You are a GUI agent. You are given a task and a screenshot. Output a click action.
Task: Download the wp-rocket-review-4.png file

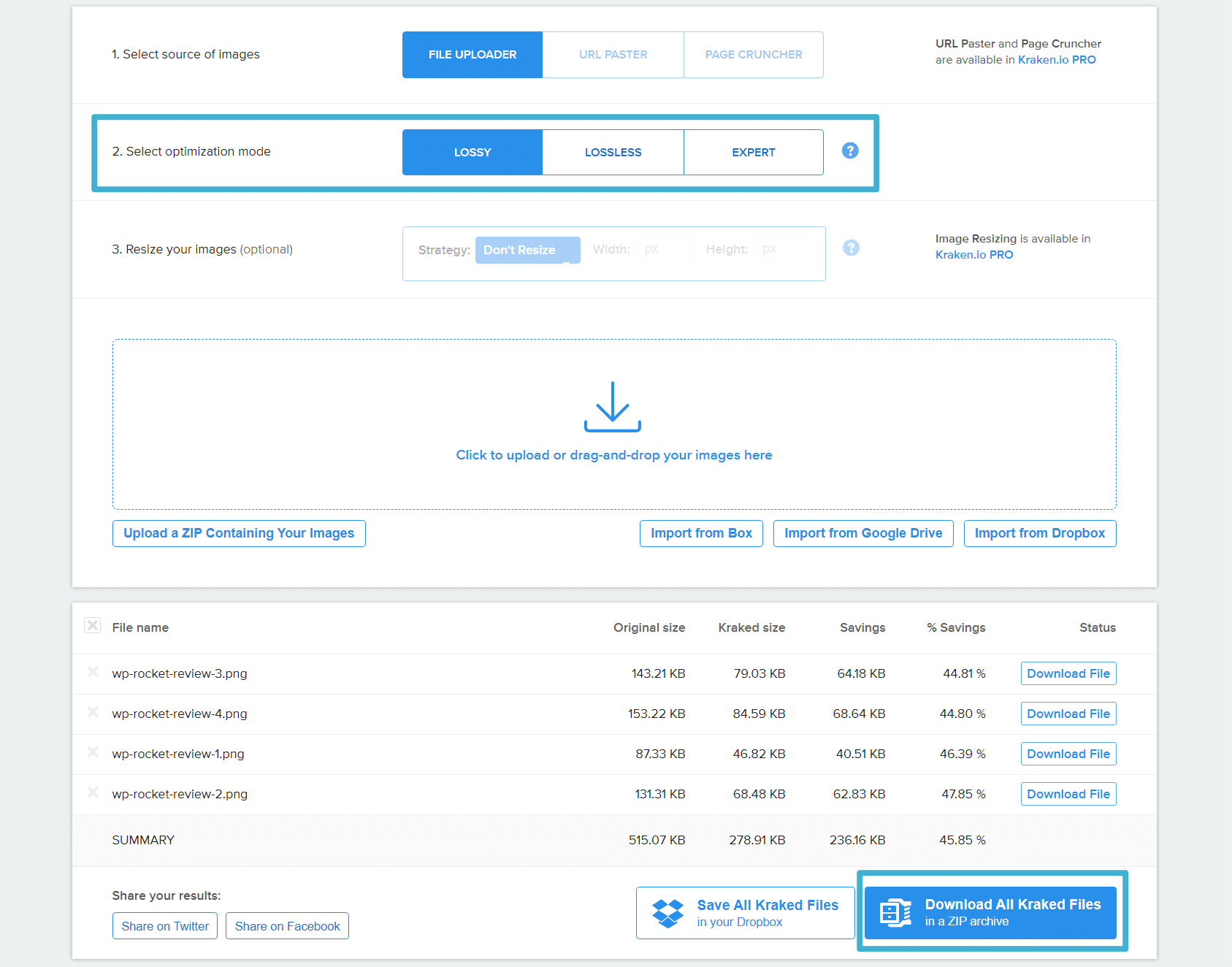1068,714
